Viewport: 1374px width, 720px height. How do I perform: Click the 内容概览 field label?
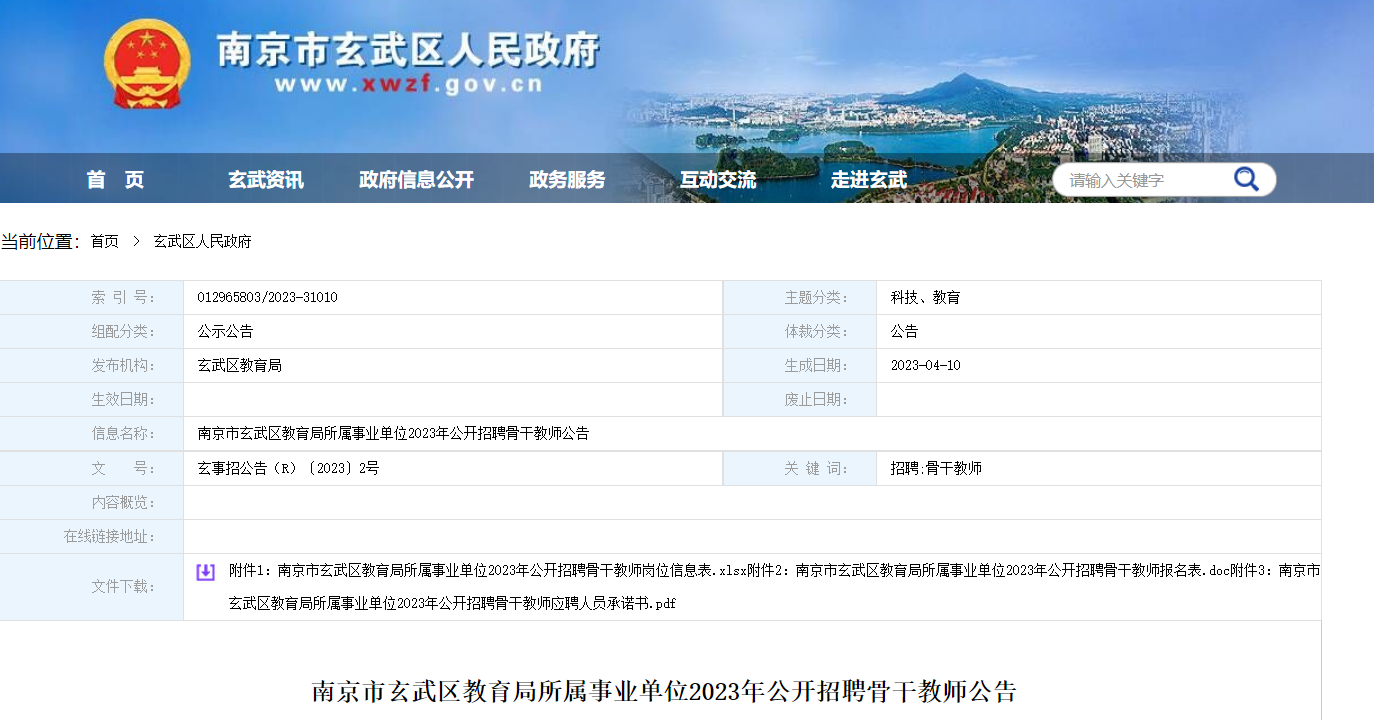click(x=123, y=502)
